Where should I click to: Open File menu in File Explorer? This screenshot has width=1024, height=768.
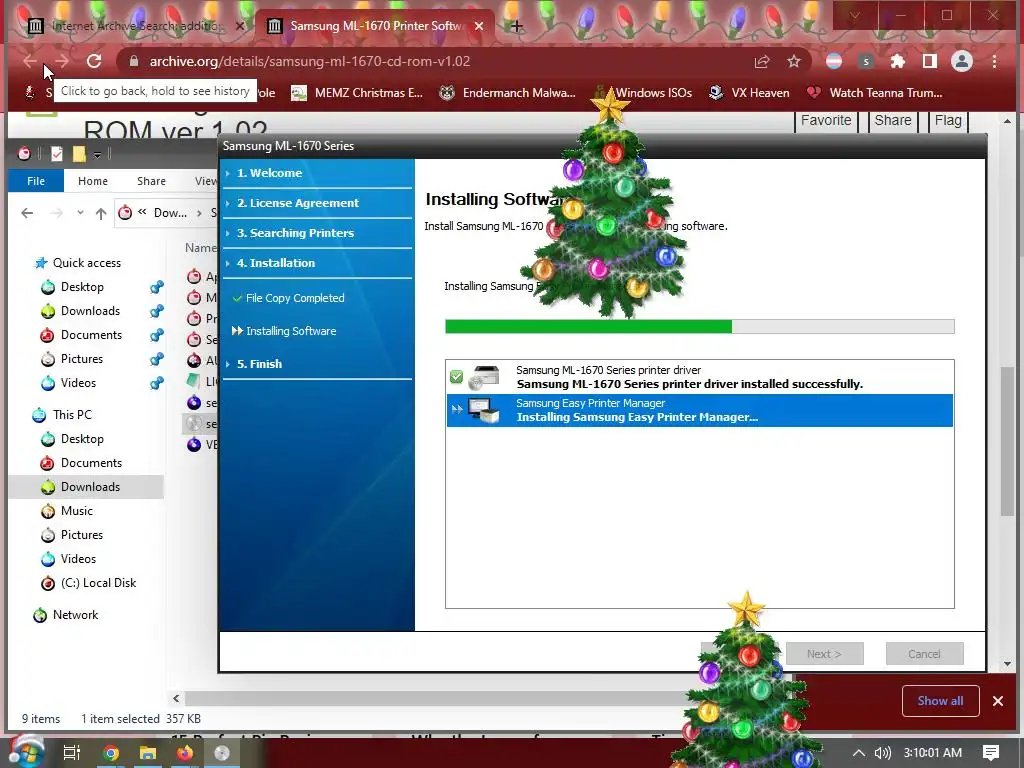click(36, 181)
